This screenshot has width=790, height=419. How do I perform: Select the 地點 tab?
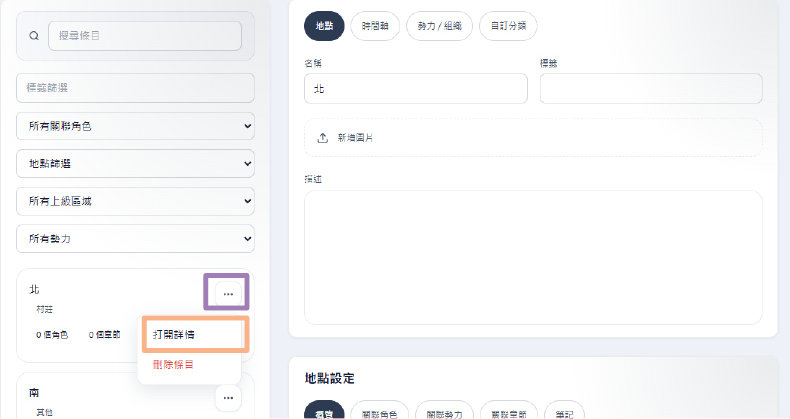click(324, 26)
